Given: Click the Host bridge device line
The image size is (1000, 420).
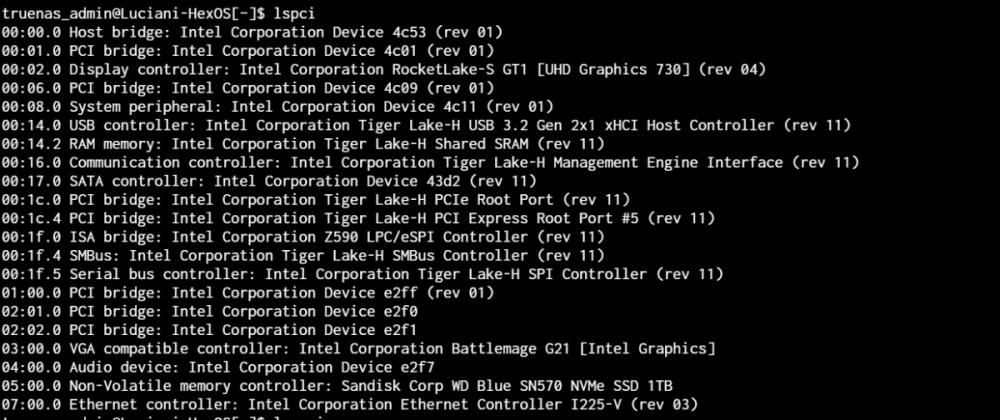Looking at the screenshot, I should (248, 32).
